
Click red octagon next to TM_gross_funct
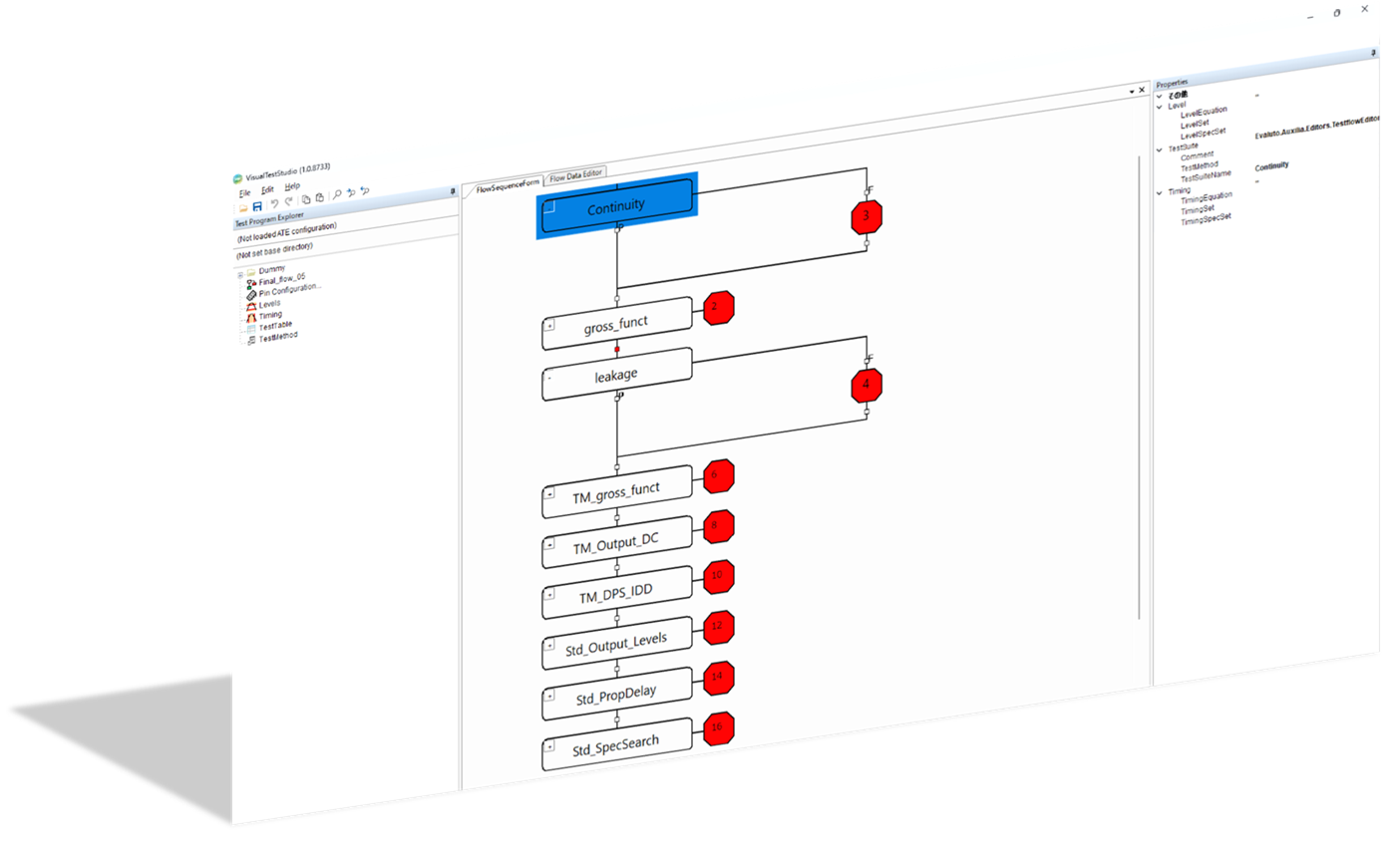tap(718, 475)
